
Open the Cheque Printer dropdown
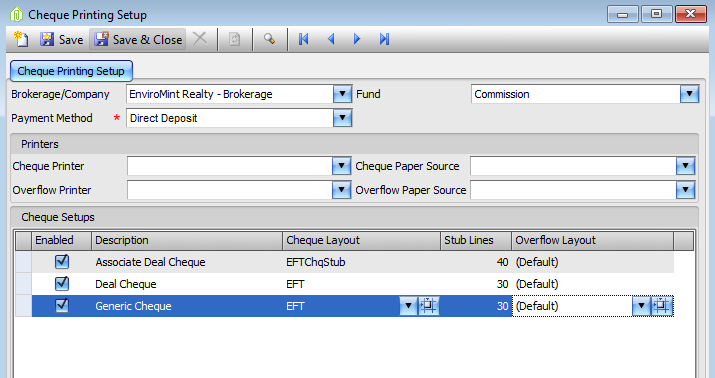(341, 166)
